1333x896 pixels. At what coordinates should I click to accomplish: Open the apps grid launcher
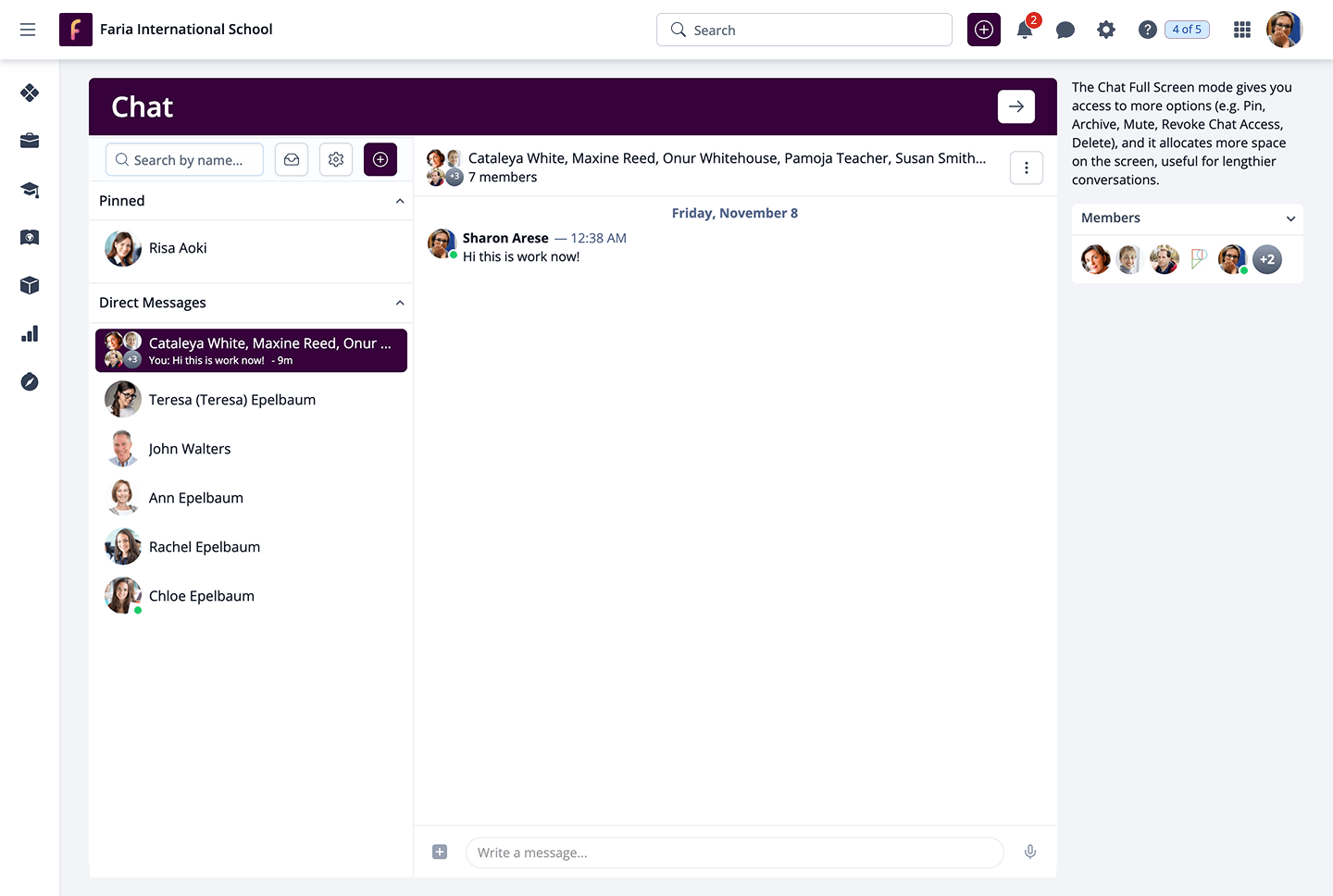(x=1242, y=31)
